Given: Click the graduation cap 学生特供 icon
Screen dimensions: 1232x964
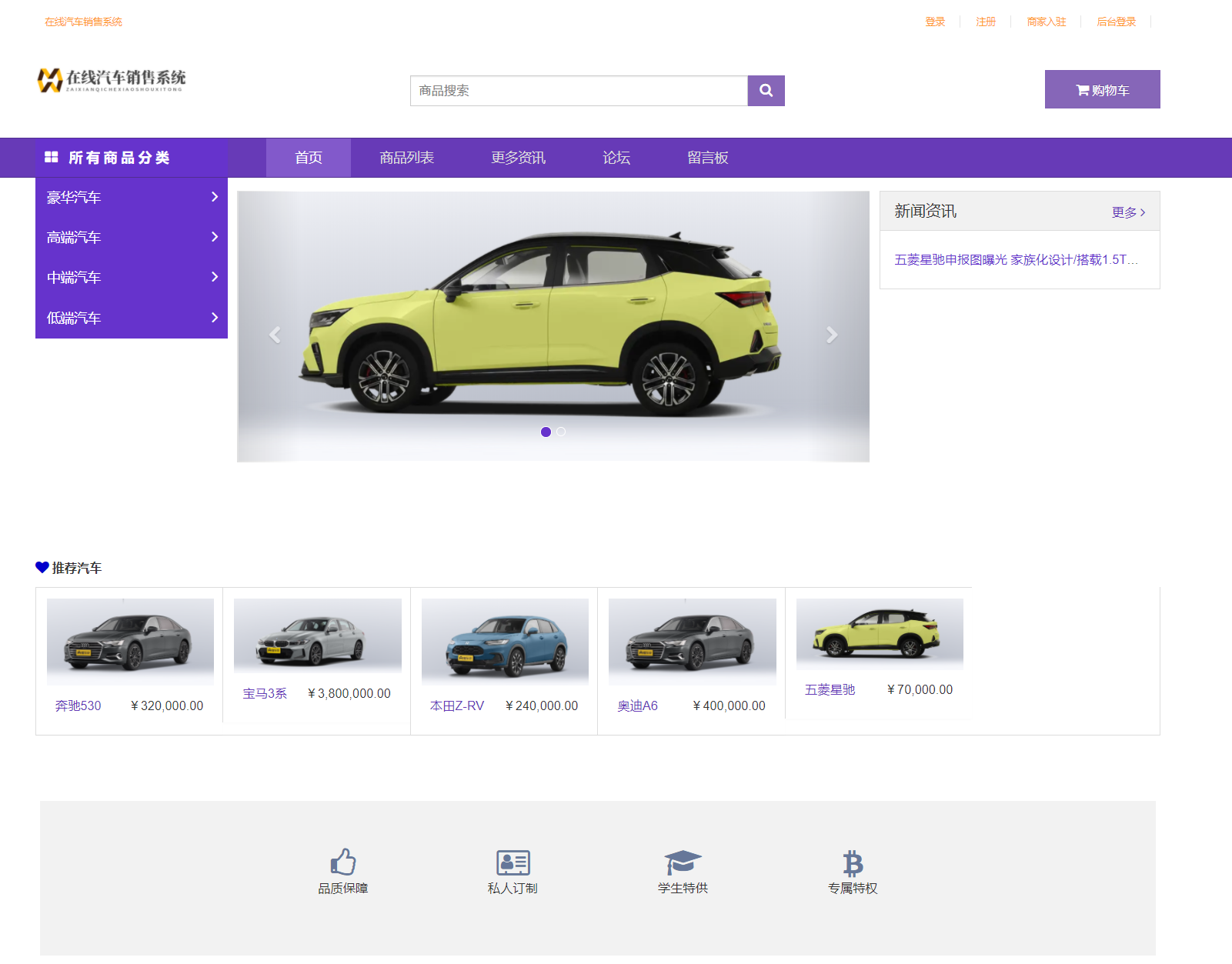Looking at the screenshot, I should click(x=683, y=862).
